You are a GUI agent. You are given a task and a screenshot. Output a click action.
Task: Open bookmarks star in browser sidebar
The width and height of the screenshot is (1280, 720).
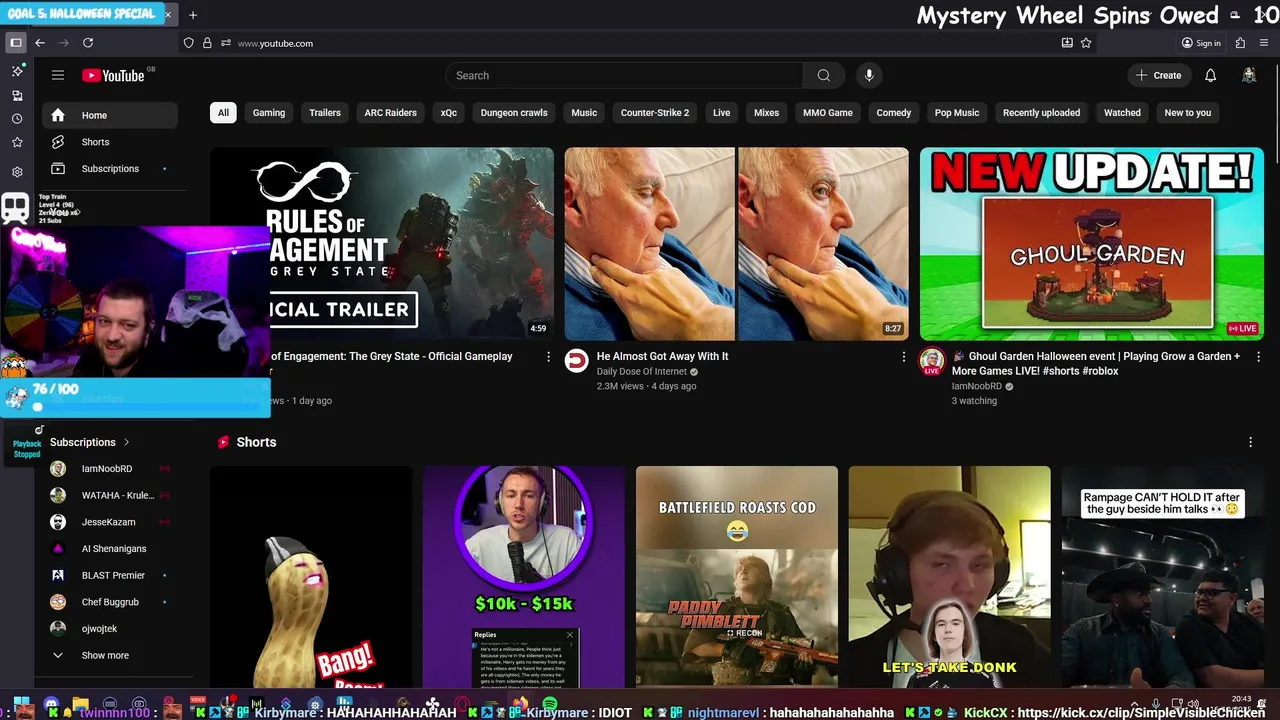coord(17,143)
